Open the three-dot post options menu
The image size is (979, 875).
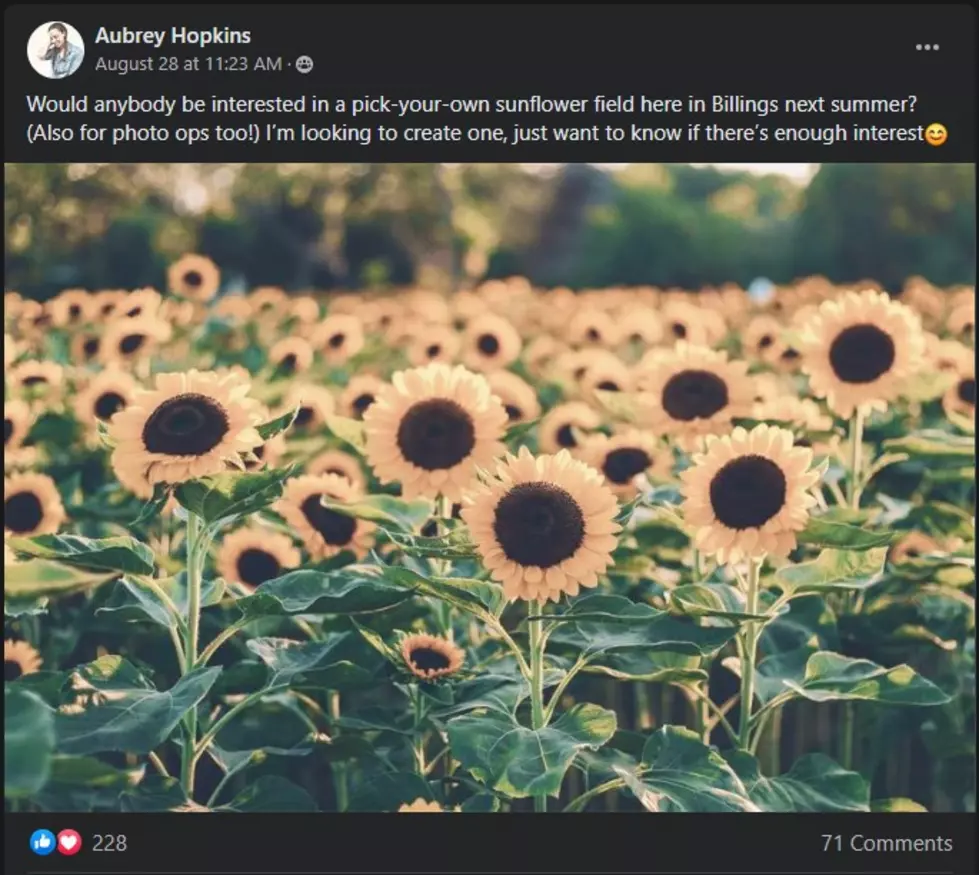point(927,47)
